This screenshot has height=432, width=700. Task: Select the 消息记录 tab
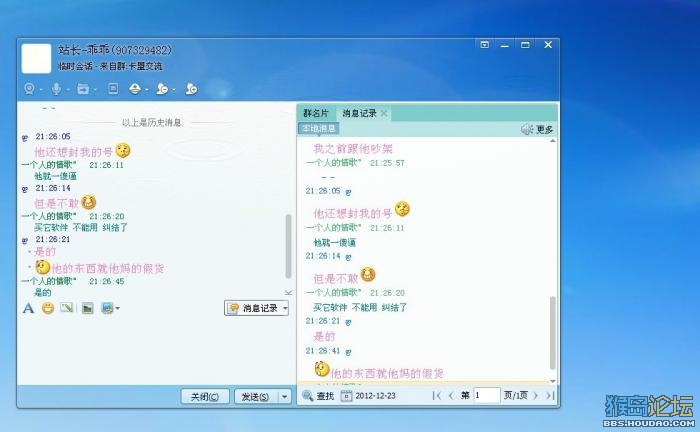[x=359, y=113]
